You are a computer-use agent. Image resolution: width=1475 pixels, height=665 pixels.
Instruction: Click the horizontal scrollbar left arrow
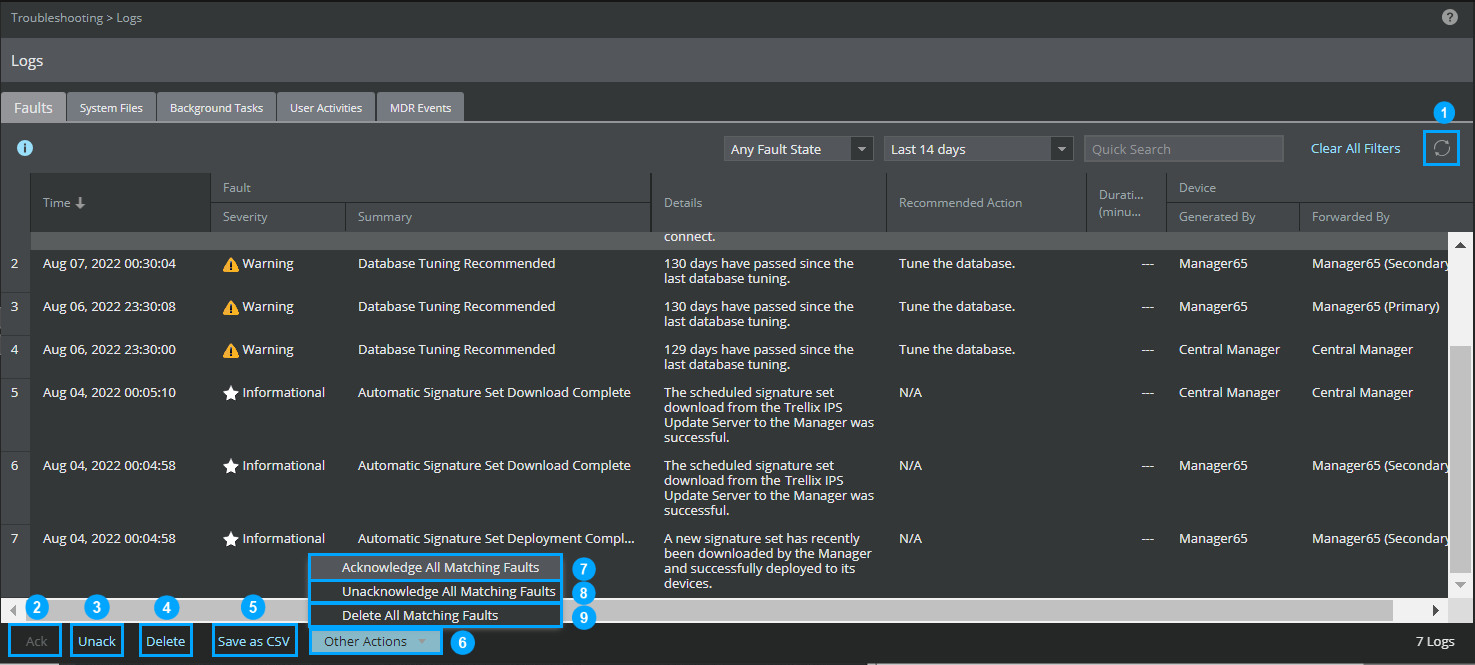13,610
